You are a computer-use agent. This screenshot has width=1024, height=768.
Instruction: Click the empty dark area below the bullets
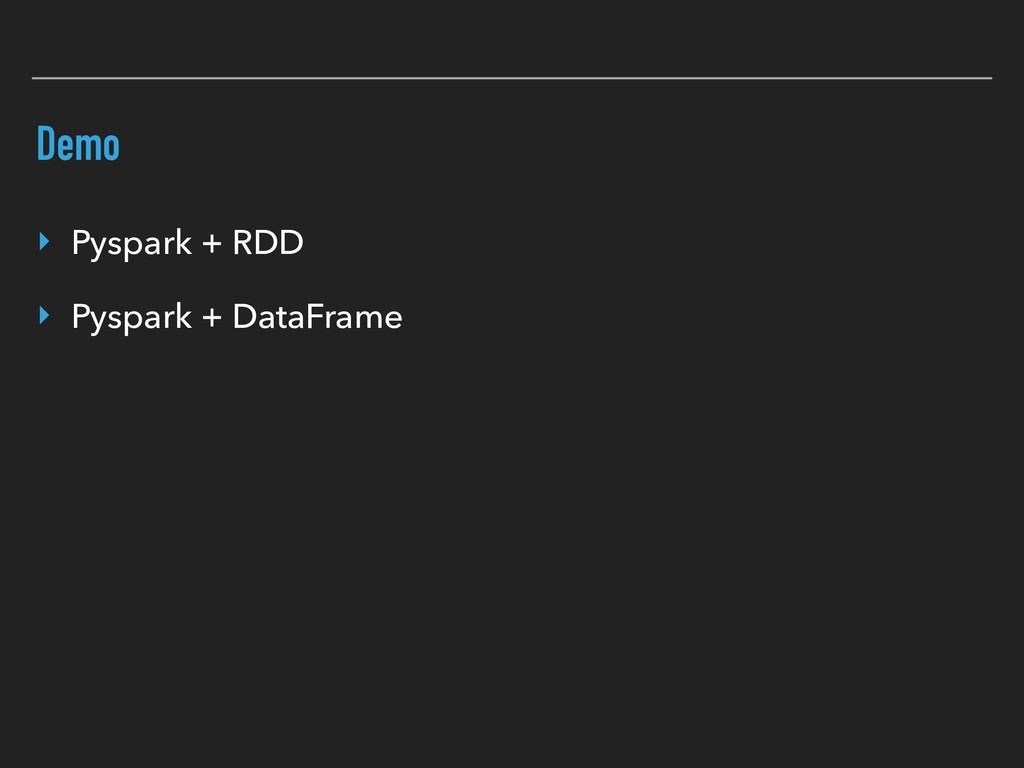click(512, 550)
